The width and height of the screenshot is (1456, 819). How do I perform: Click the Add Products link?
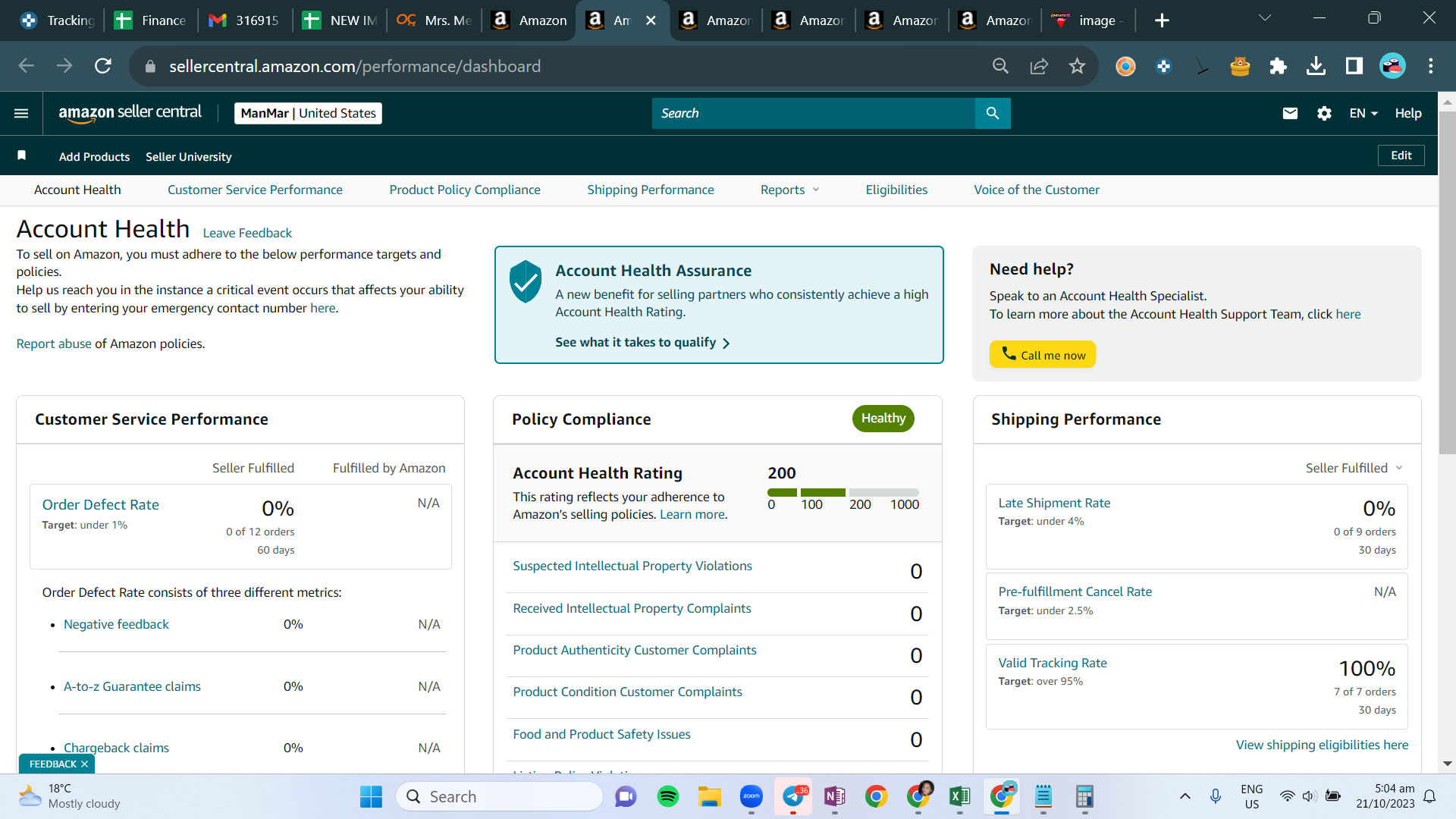[94, 156]
